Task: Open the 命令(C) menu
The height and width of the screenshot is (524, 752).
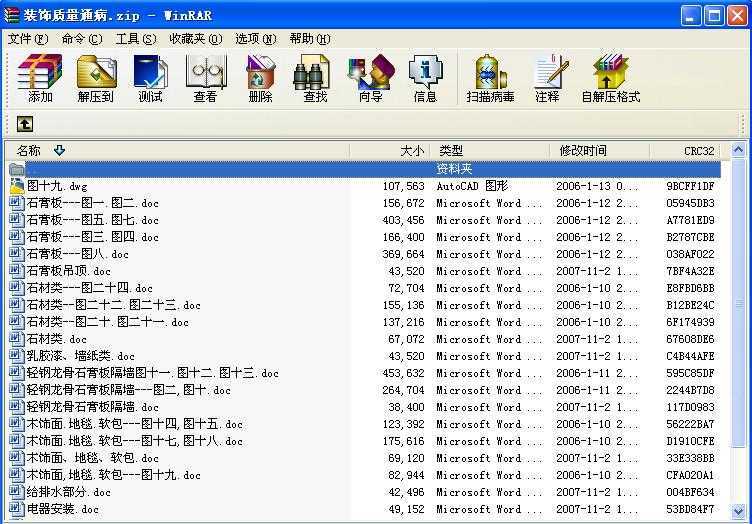Action: 82,39
